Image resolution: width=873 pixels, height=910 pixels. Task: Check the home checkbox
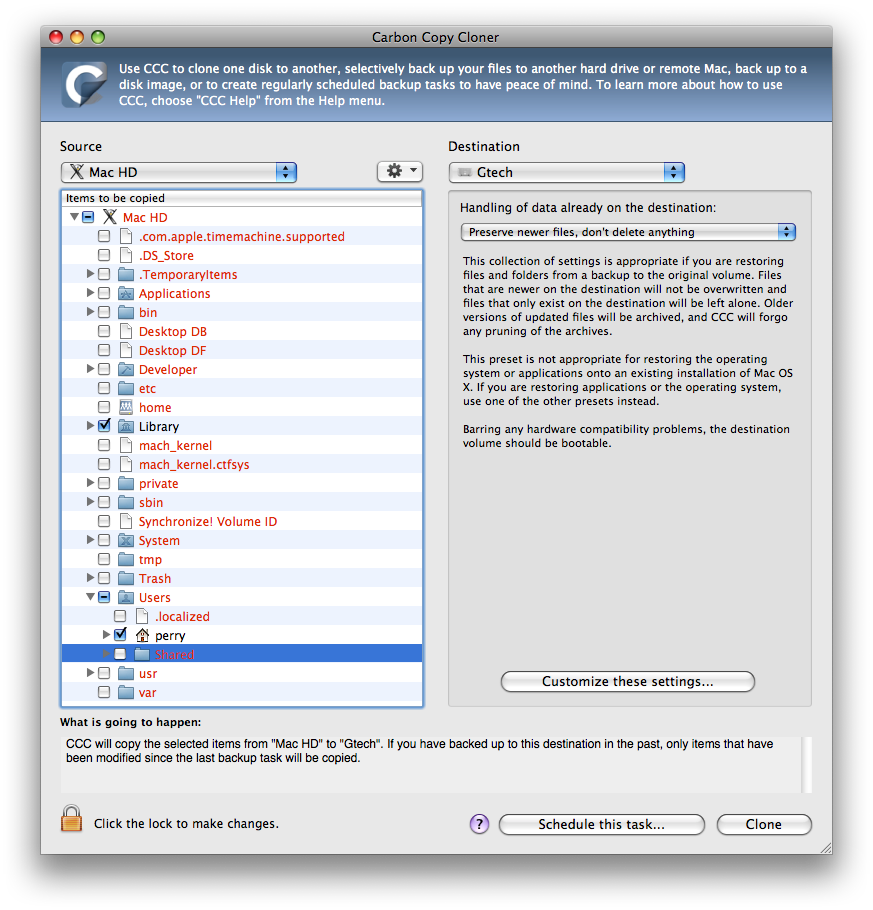[104, 407]
